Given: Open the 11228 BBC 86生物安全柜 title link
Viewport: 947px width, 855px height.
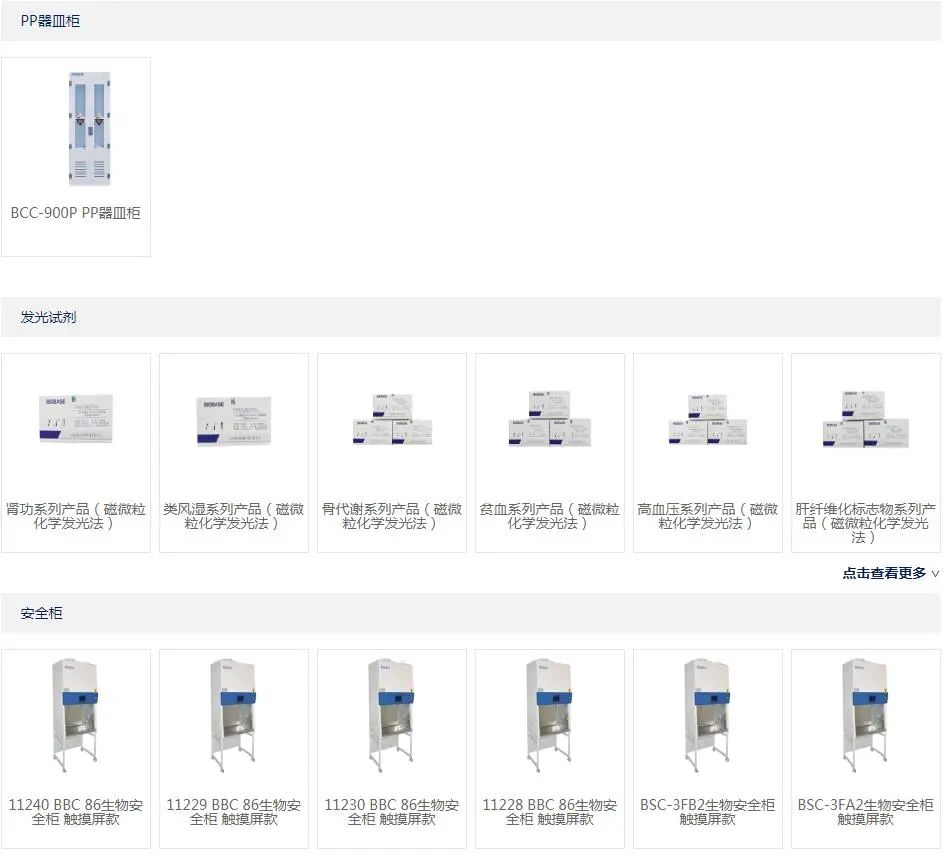Looking at the screenshot, I should tap(550, 812).
